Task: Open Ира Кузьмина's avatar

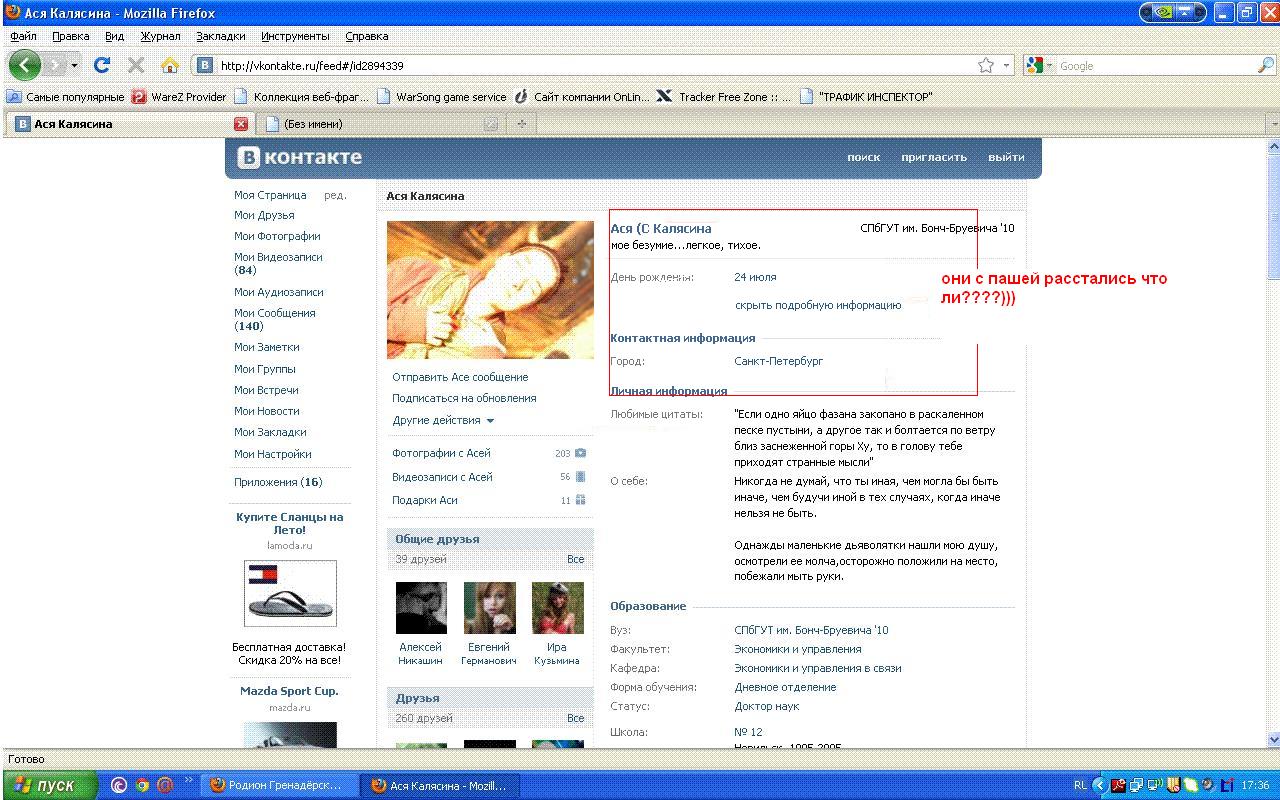Action: 557,608
